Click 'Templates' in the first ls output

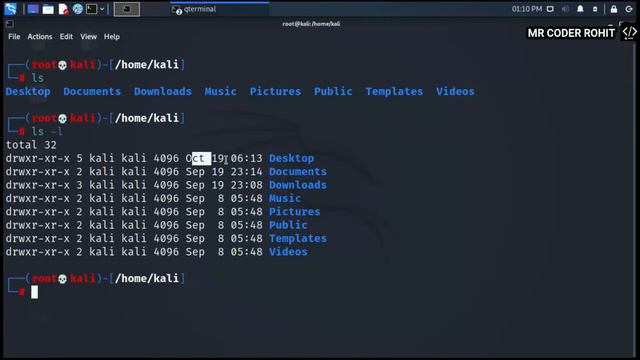(x=394, y=91)
